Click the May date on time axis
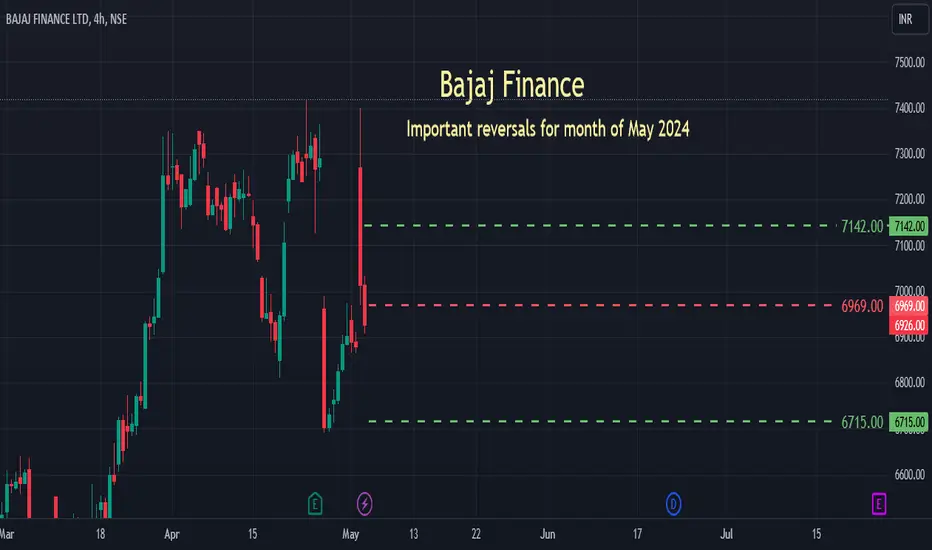Viewport: 932px width, 550px height. 351,534
